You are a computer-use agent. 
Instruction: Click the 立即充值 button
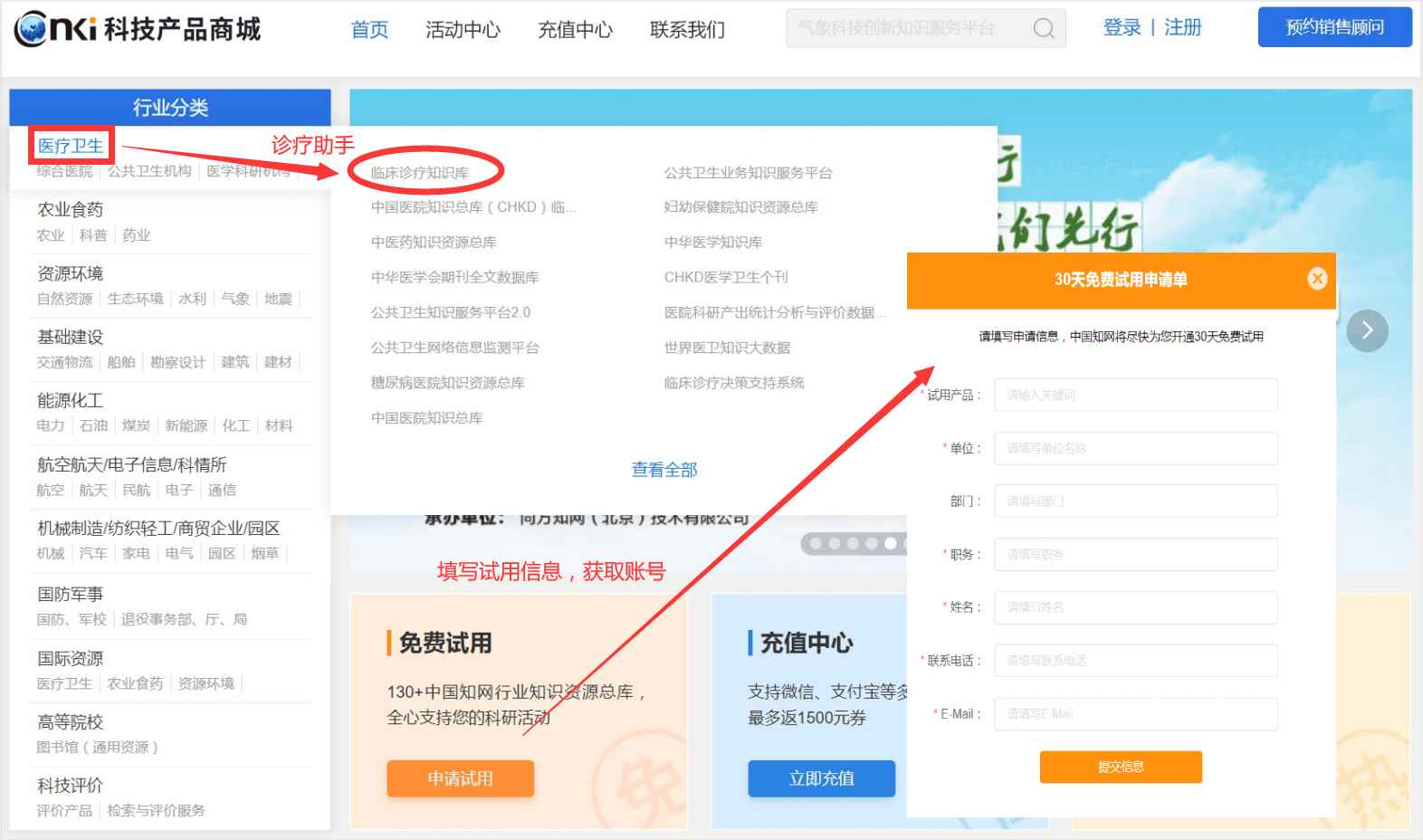point(821,778)
